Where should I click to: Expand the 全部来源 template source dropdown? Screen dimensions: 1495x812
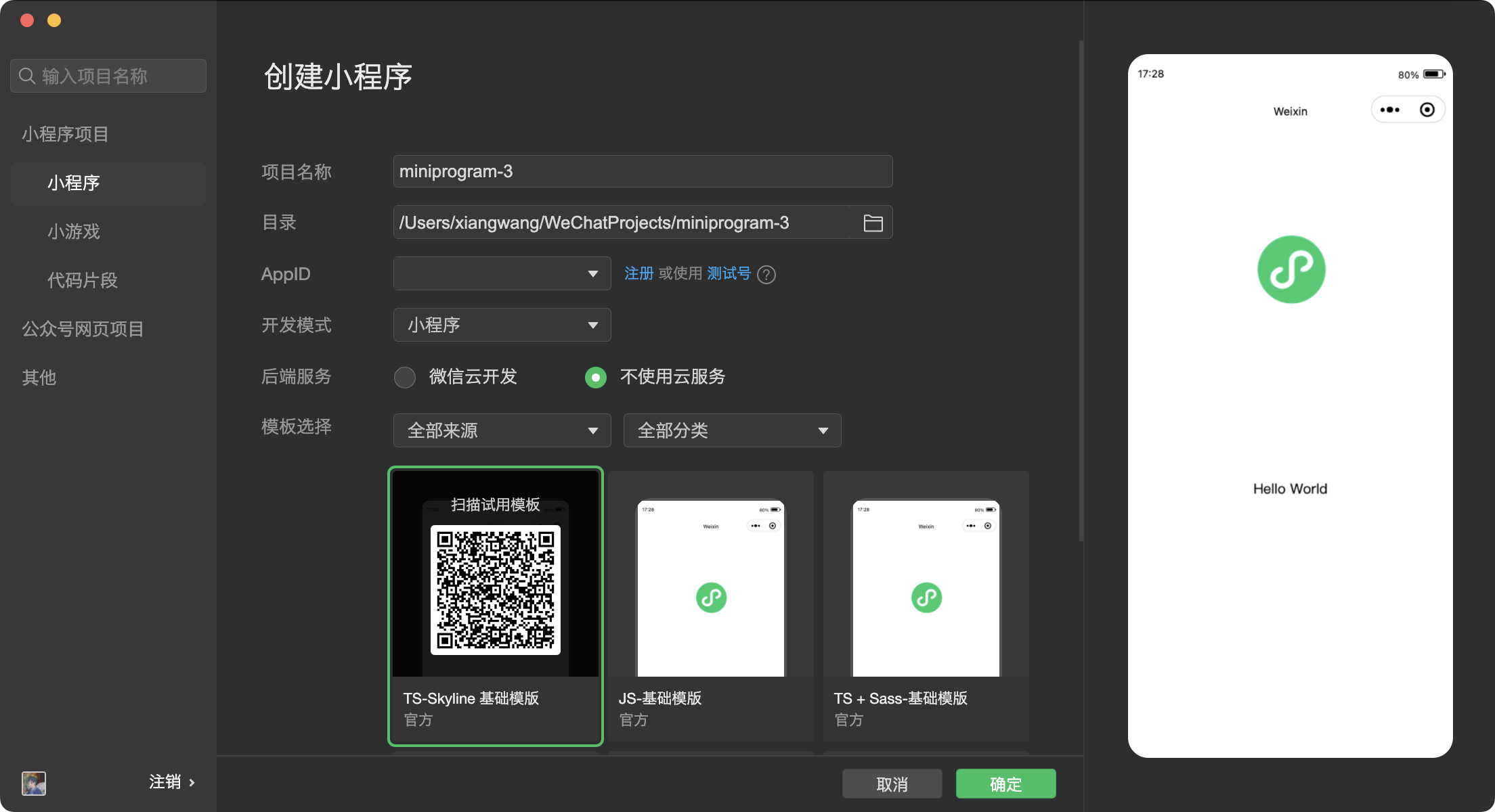click(500, 431)
